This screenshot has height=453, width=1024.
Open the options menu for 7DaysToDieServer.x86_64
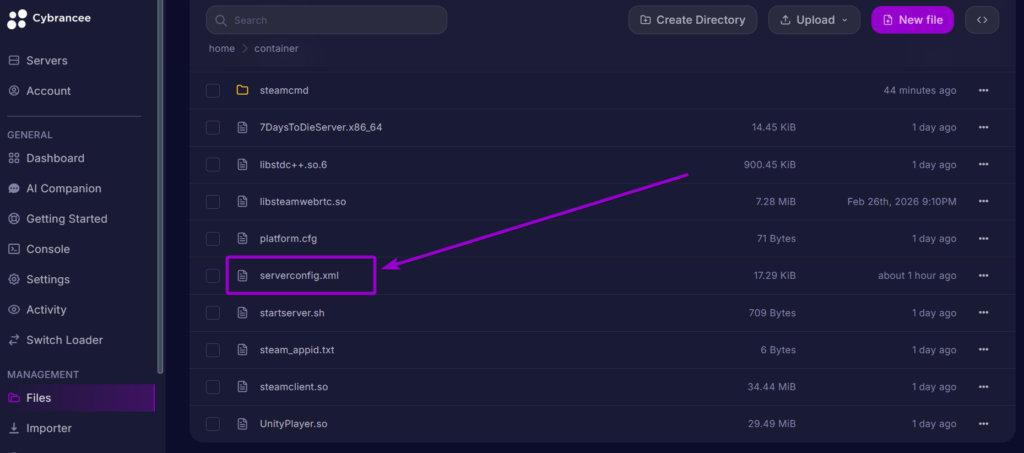[984, 127]
